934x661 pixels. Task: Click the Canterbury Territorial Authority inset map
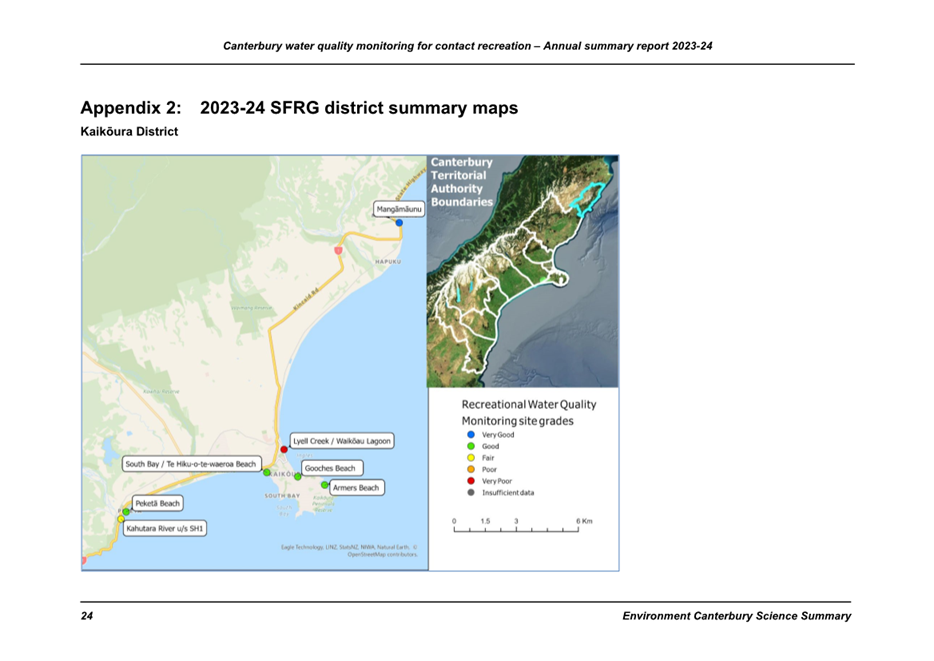click(x=522, y=271)
